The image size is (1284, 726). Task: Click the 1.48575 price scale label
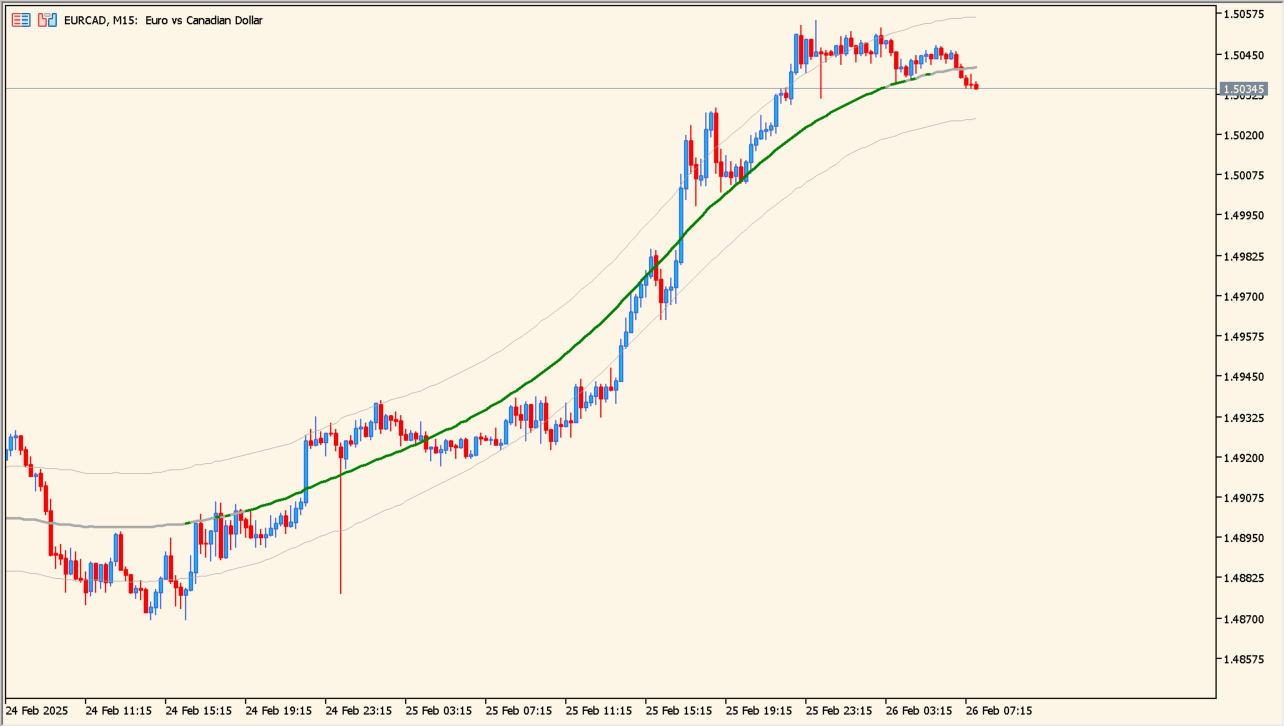[1244, 659]
